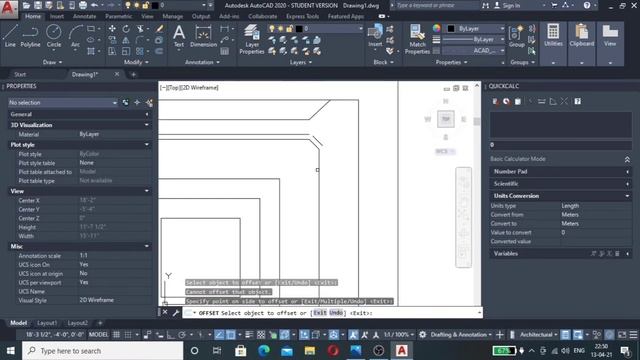Click the viewport Top view label
This screenshot has width=640, height=360.
point(173,87)
